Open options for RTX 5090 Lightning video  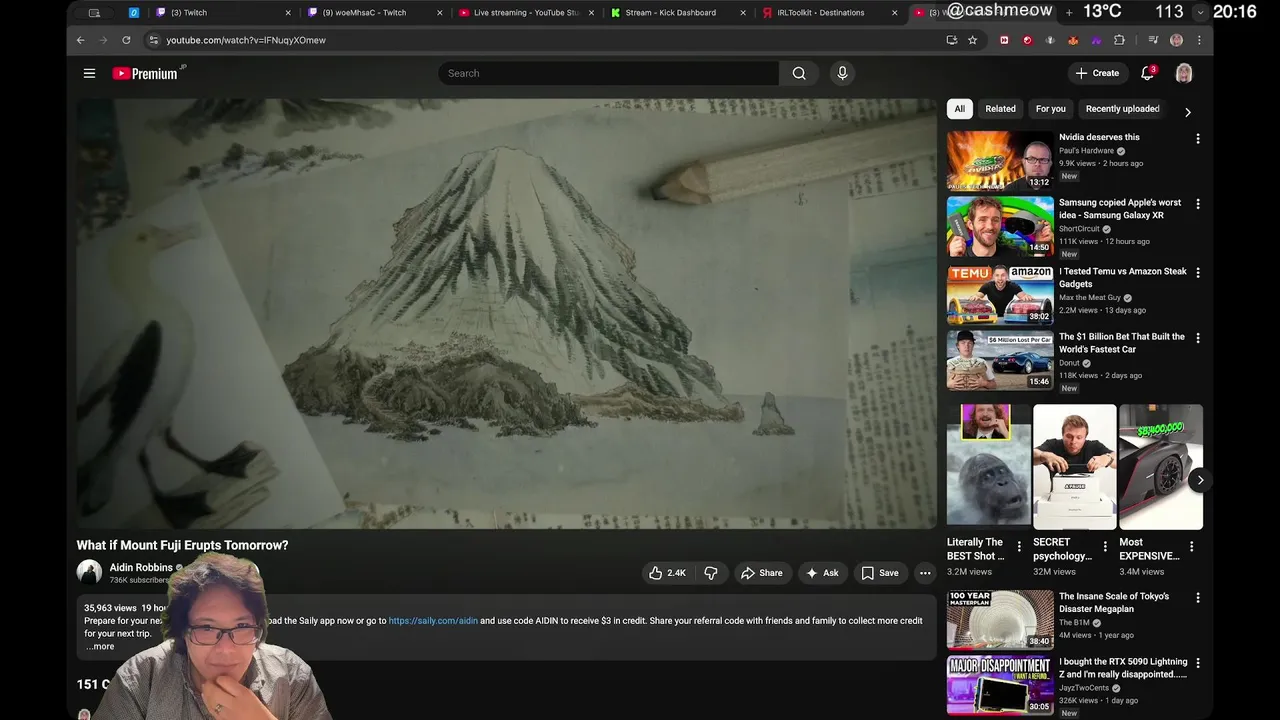(x=1197, y=663)
